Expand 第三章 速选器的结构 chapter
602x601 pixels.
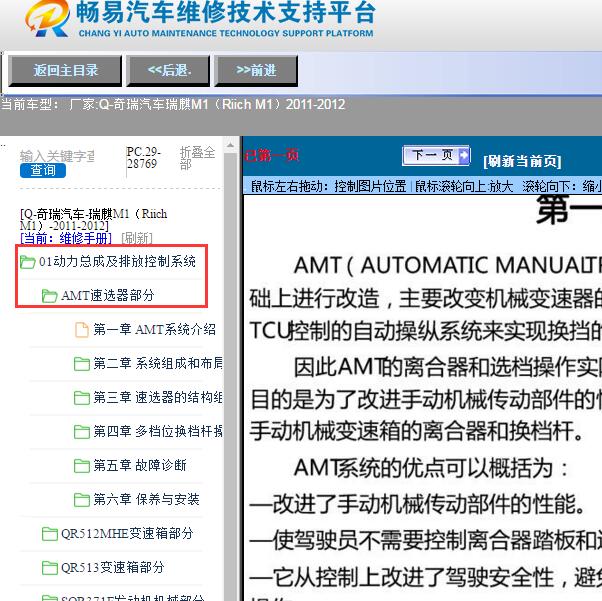pyautogui.click(x=158, y=397)
